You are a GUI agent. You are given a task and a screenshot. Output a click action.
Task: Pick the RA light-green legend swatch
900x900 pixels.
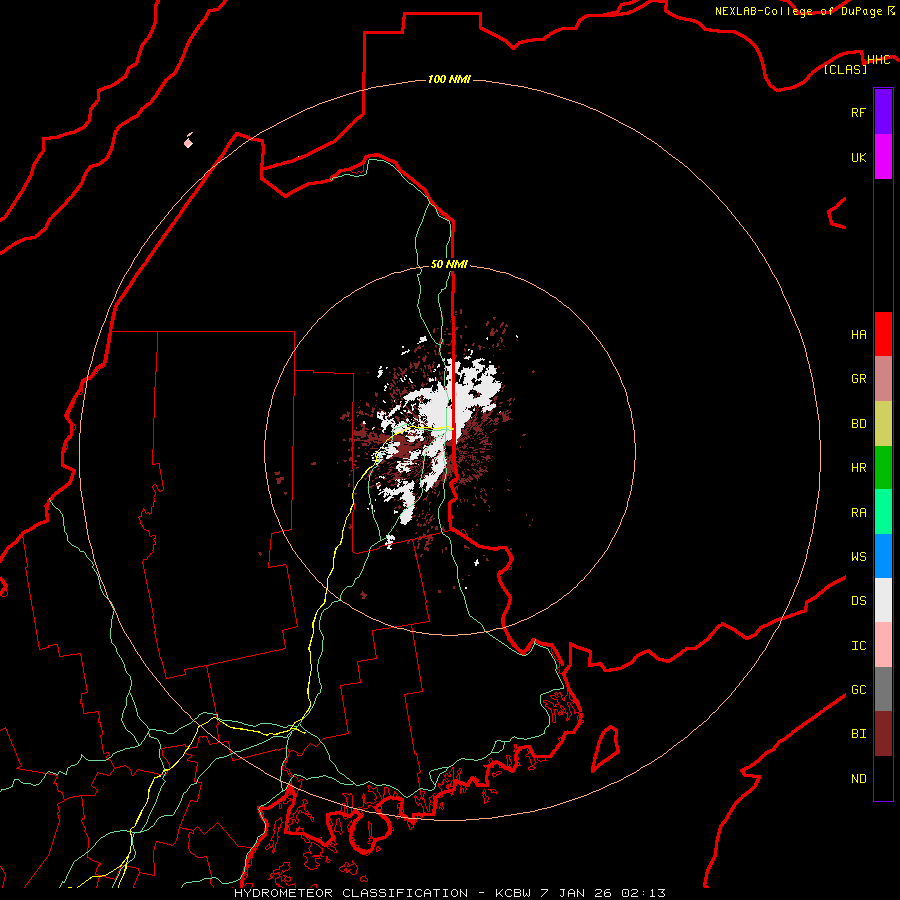tap(883, 512)
